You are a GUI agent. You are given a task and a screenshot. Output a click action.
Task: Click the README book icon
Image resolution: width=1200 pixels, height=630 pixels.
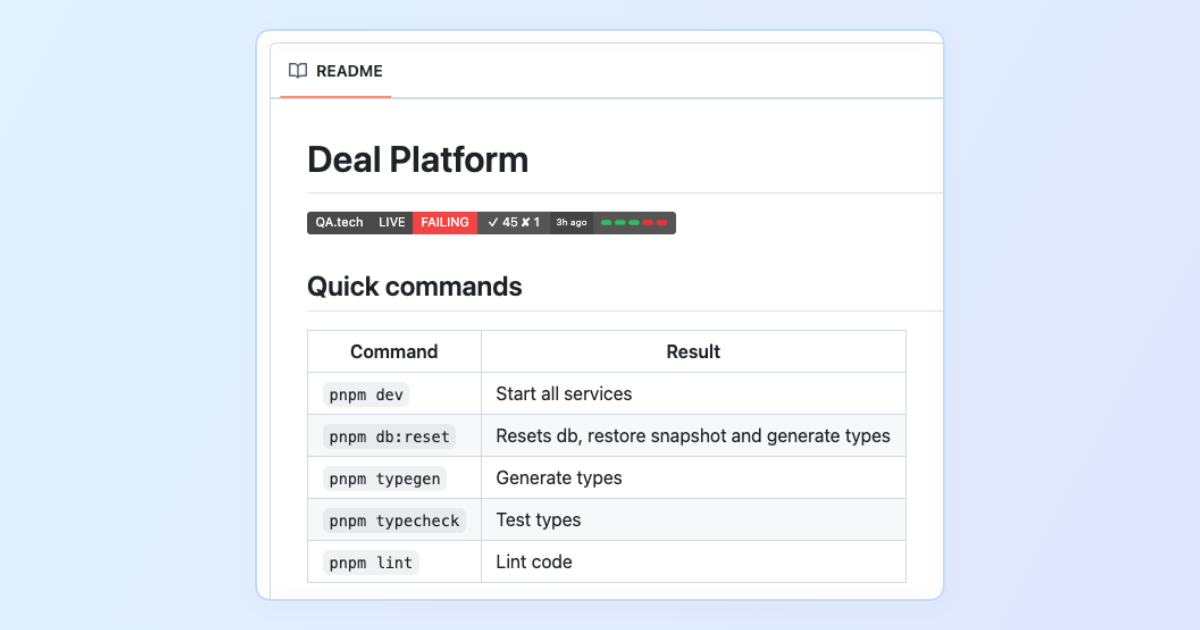coord(297,71)
